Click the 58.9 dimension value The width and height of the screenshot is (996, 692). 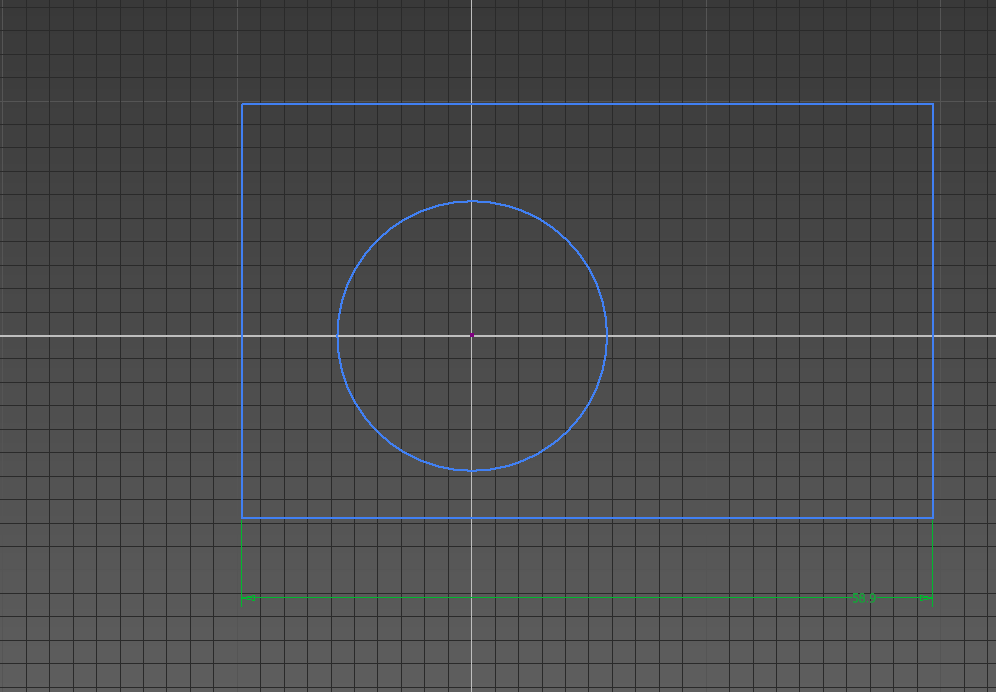pos(863,598)
